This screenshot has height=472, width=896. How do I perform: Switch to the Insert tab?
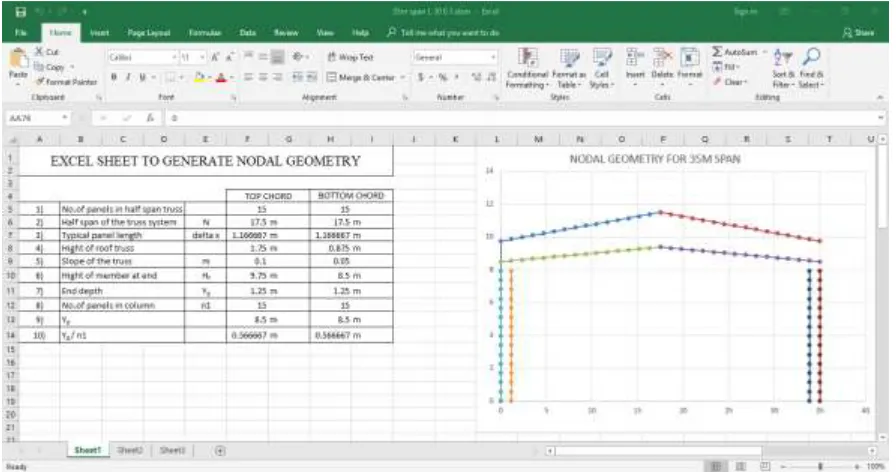point(99,33)
